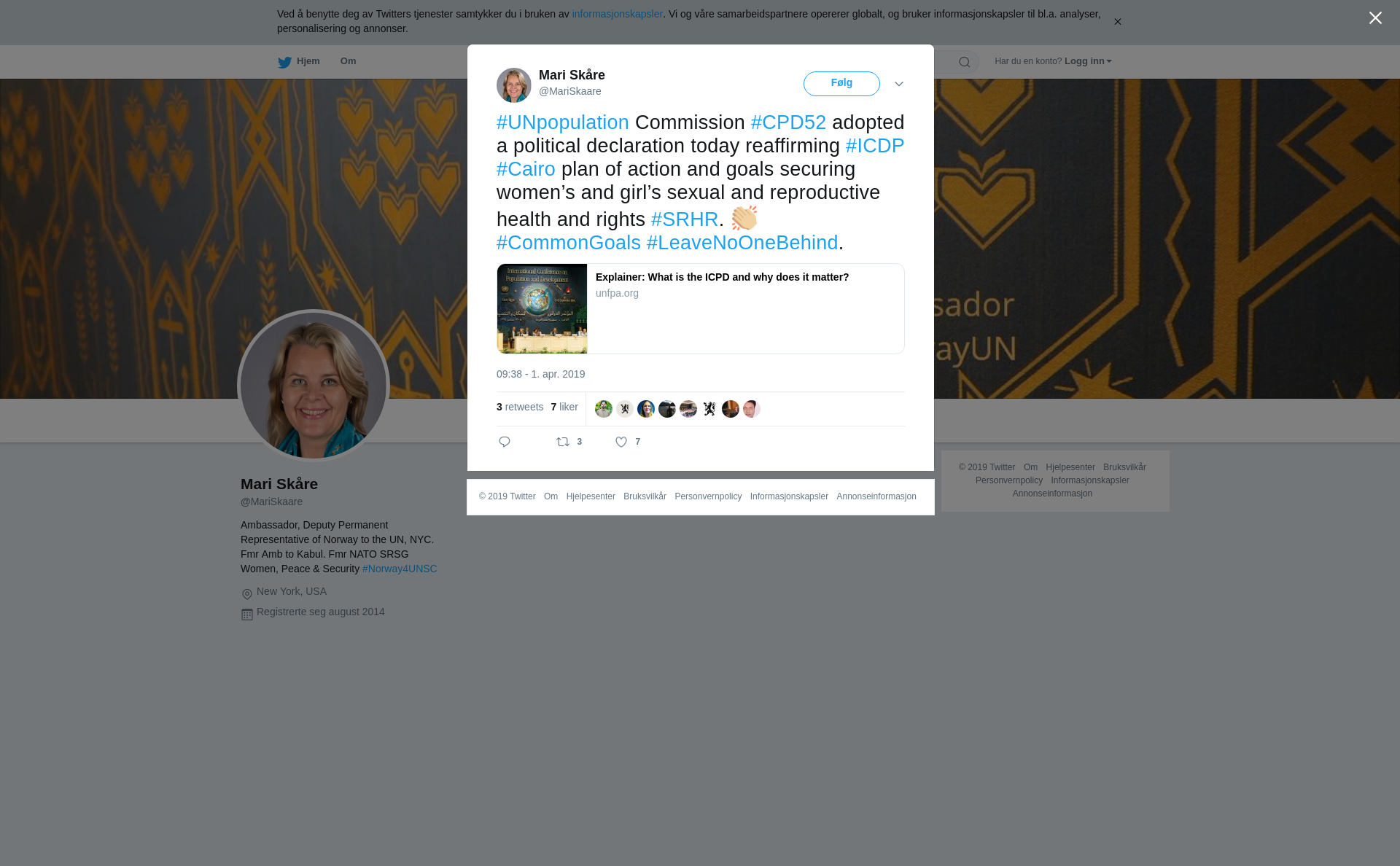Image resolution: width=1400 pixels, height=866 pixels.
Task: Like the tweet with the heart icon
Action: (x=621, y=442)
